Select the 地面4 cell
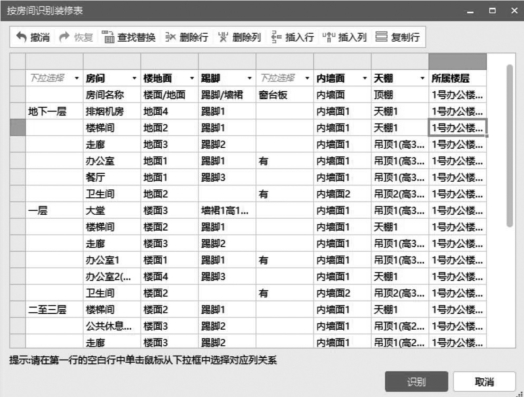This screenshot has height=397, width=524. [x=169, y=111]
